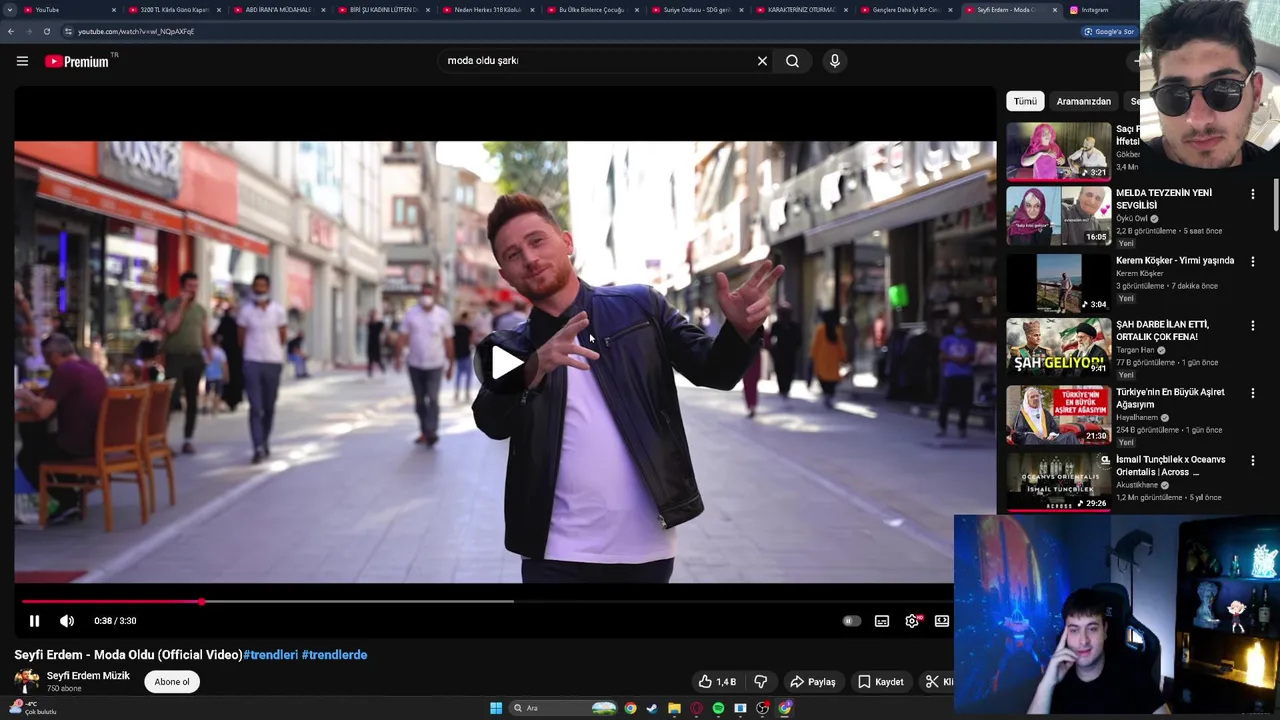
Task: Open the YouTube hamburger guide menu
Action: [22, 61]
